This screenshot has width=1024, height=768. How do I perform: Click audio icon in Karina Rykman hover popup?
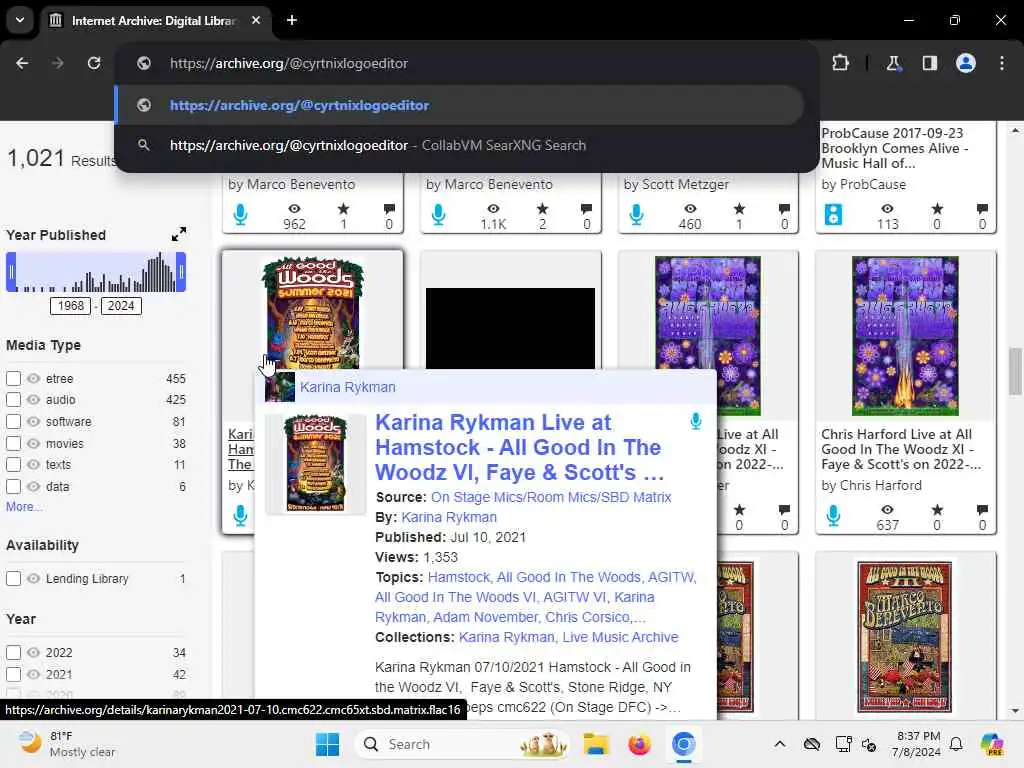click(x=696, y=422)
